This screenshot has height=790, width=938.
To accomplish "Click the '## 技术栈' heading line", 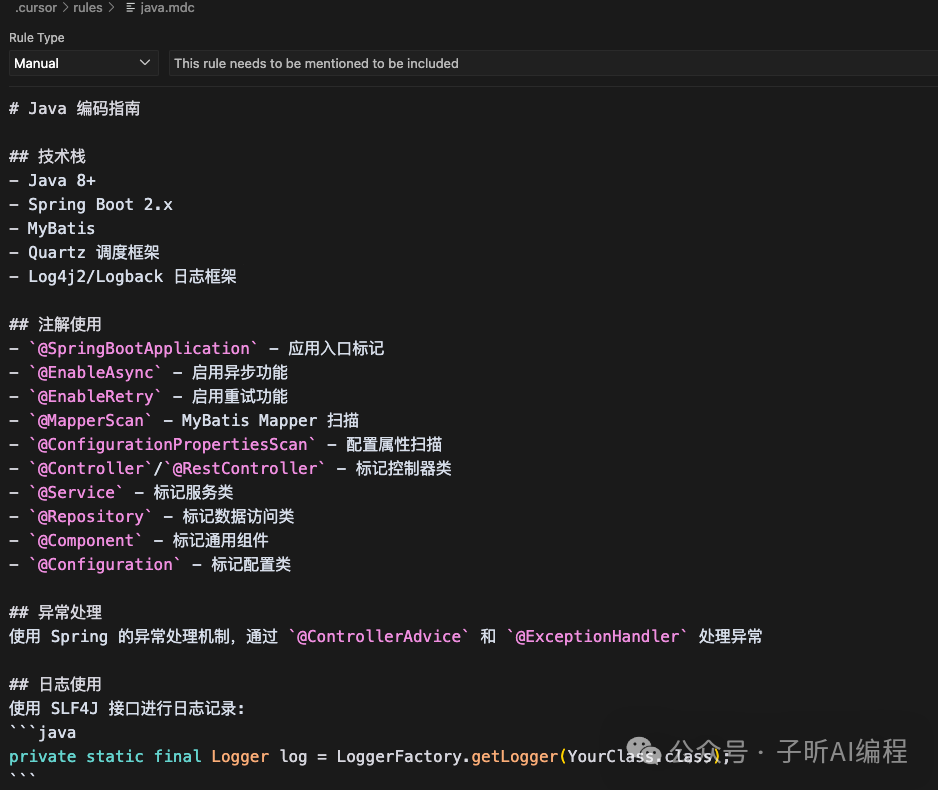I will pyautogui.click(x=47, y=156).
